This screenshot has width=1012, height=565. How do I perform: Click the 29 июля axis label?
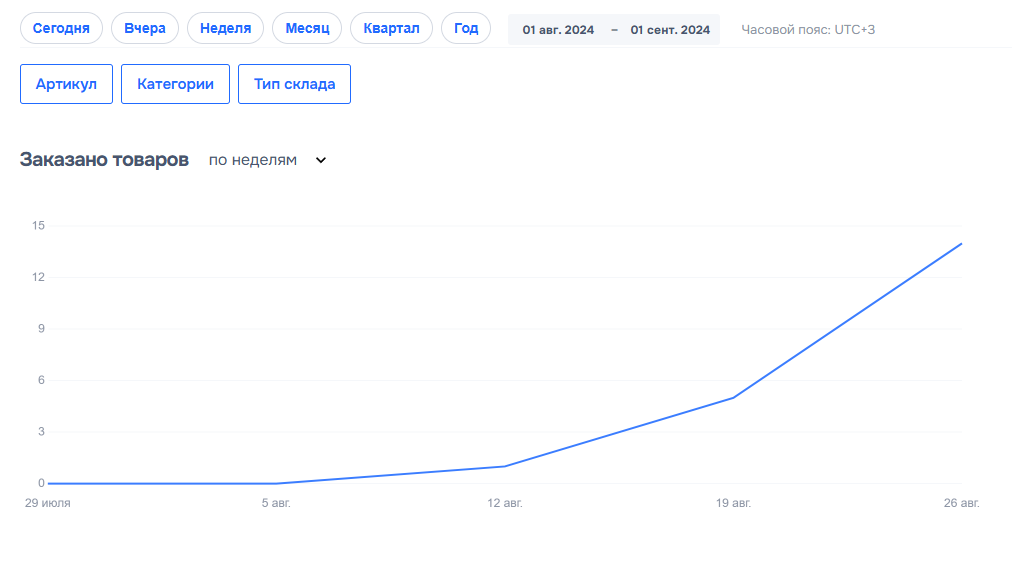[x=48, y=503]
